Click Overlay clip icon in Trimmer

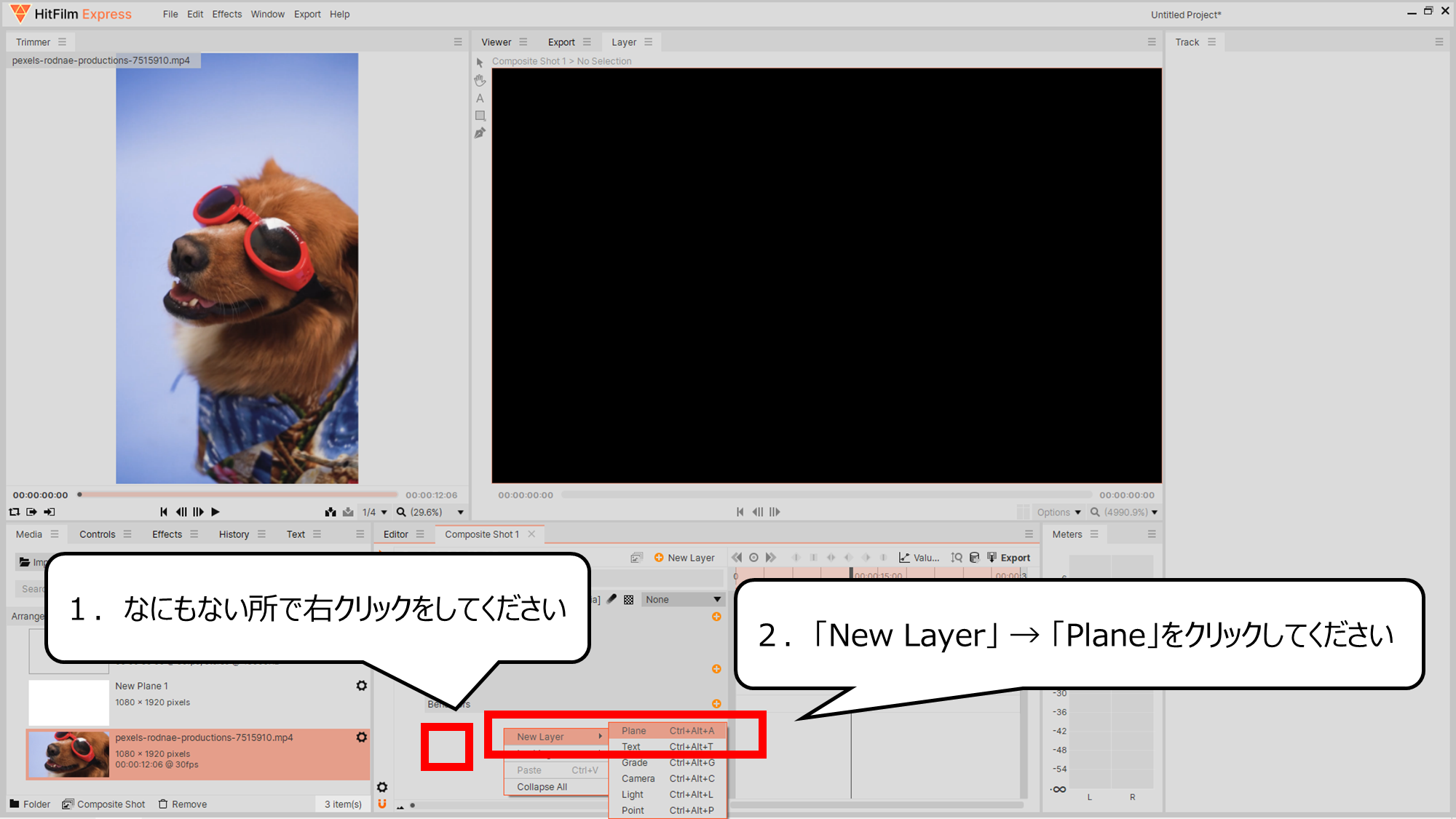pos(348,512)
